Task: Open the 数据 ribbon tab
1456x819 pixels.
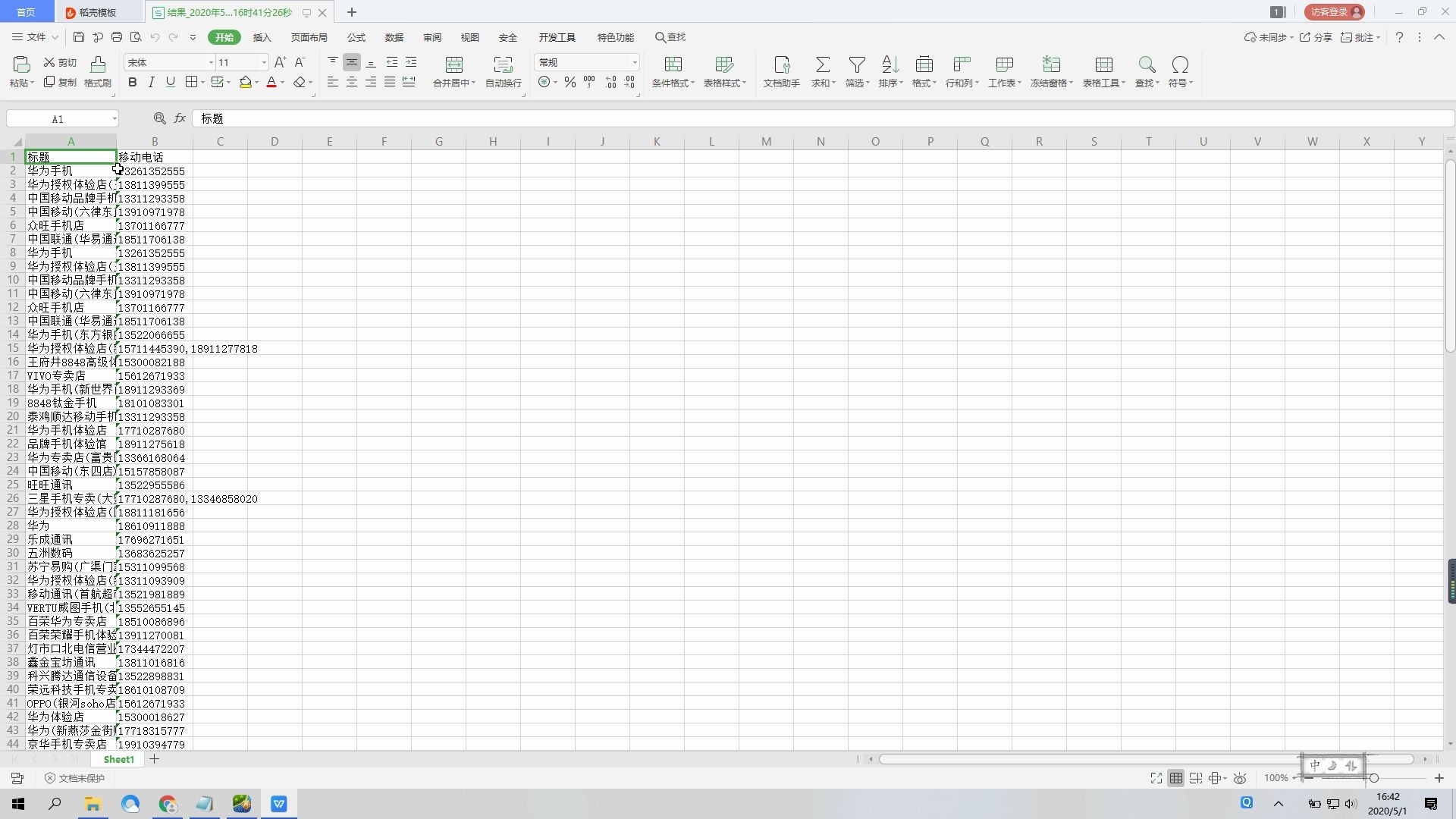Action: pyautogui.click(x=394, y=37)
